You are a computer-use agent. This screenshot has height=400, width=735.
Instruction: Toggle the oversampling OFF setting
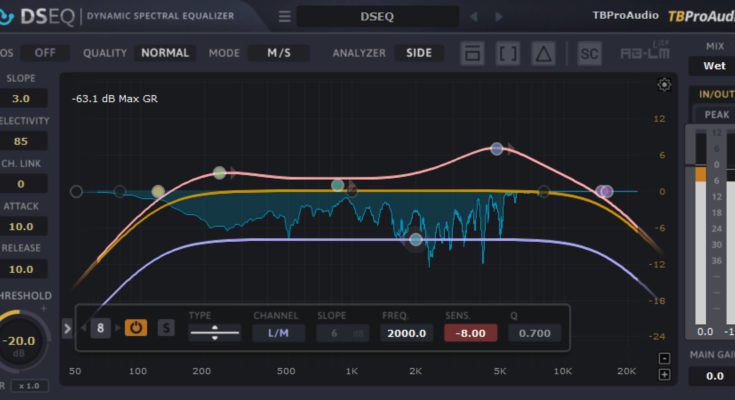[46, 53]
